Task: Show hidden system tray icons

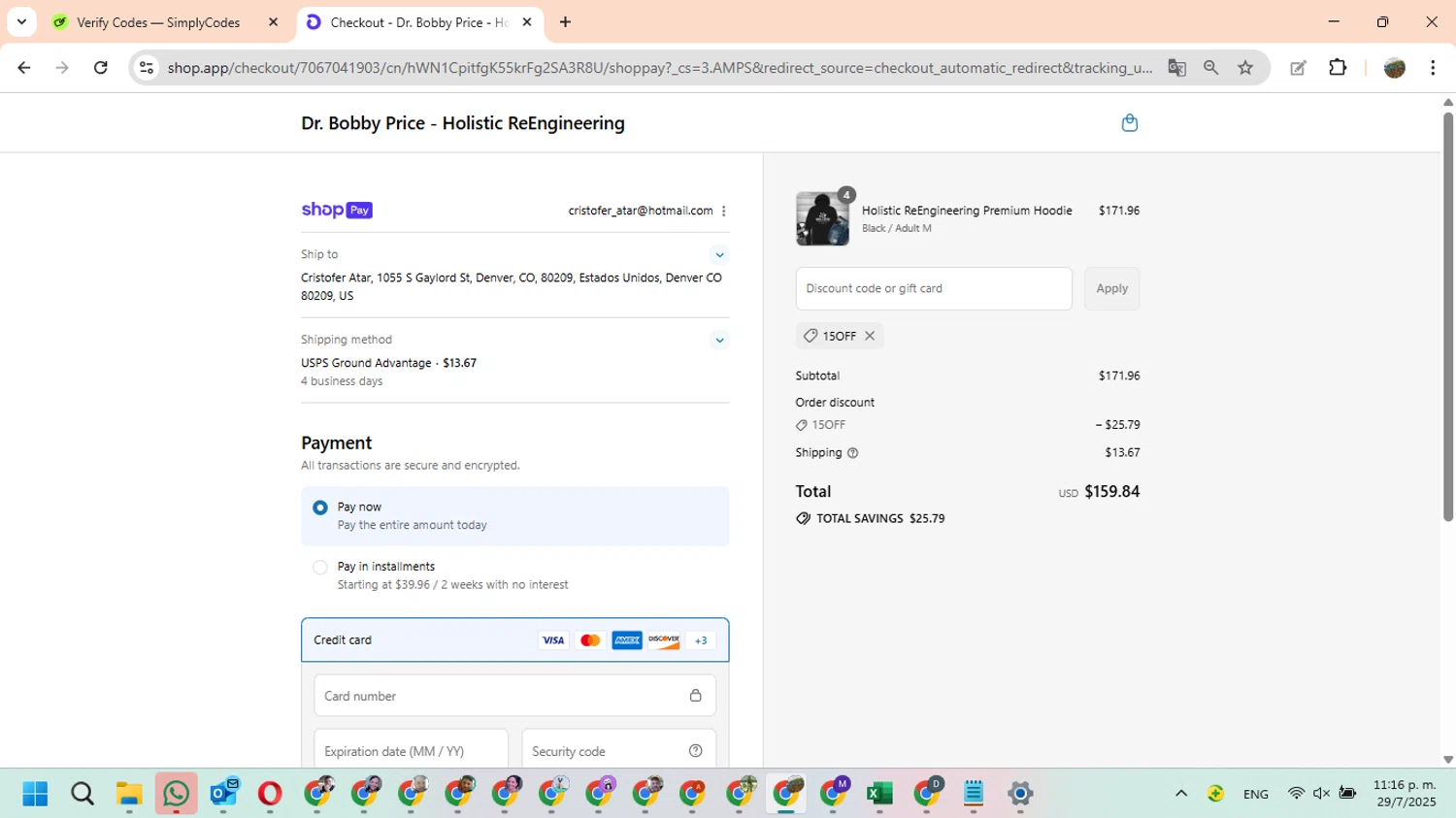Action: 1181,794
